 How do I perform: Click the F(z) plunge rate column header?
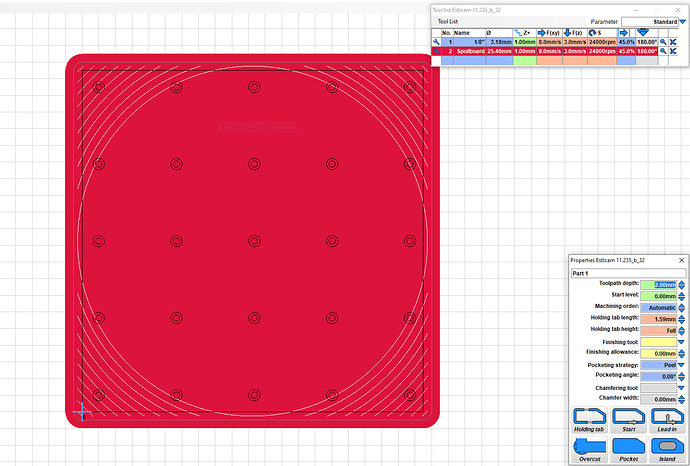coord(575,33)
